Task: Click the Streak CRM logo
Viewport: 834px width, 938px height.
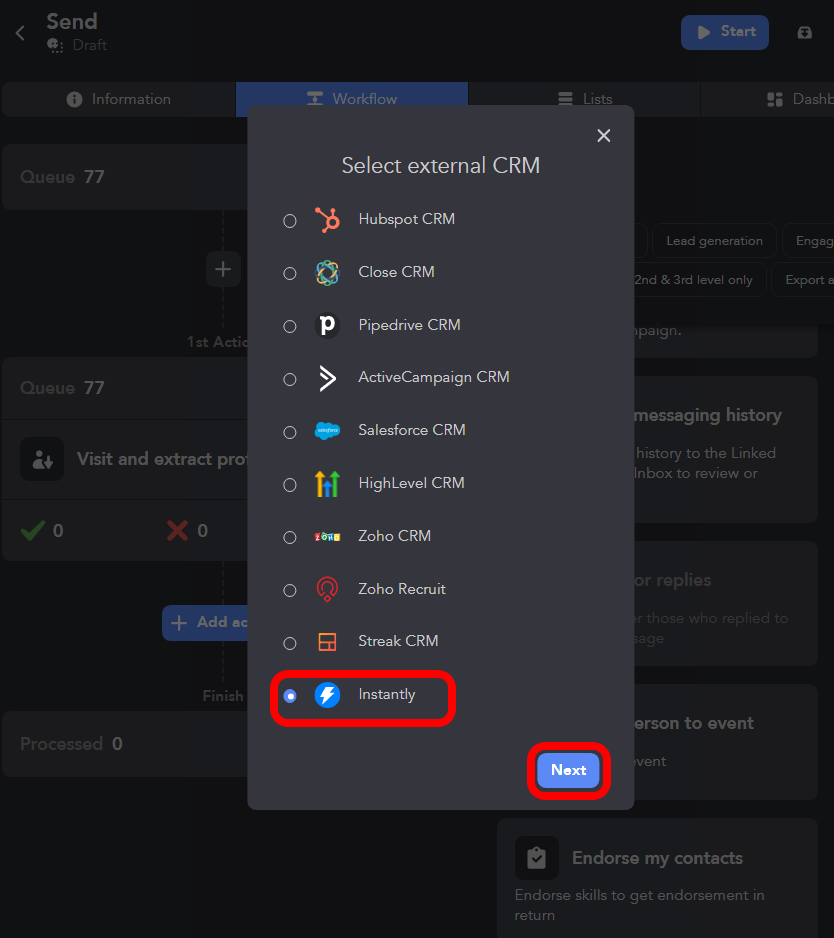Action: click(327, 642)
